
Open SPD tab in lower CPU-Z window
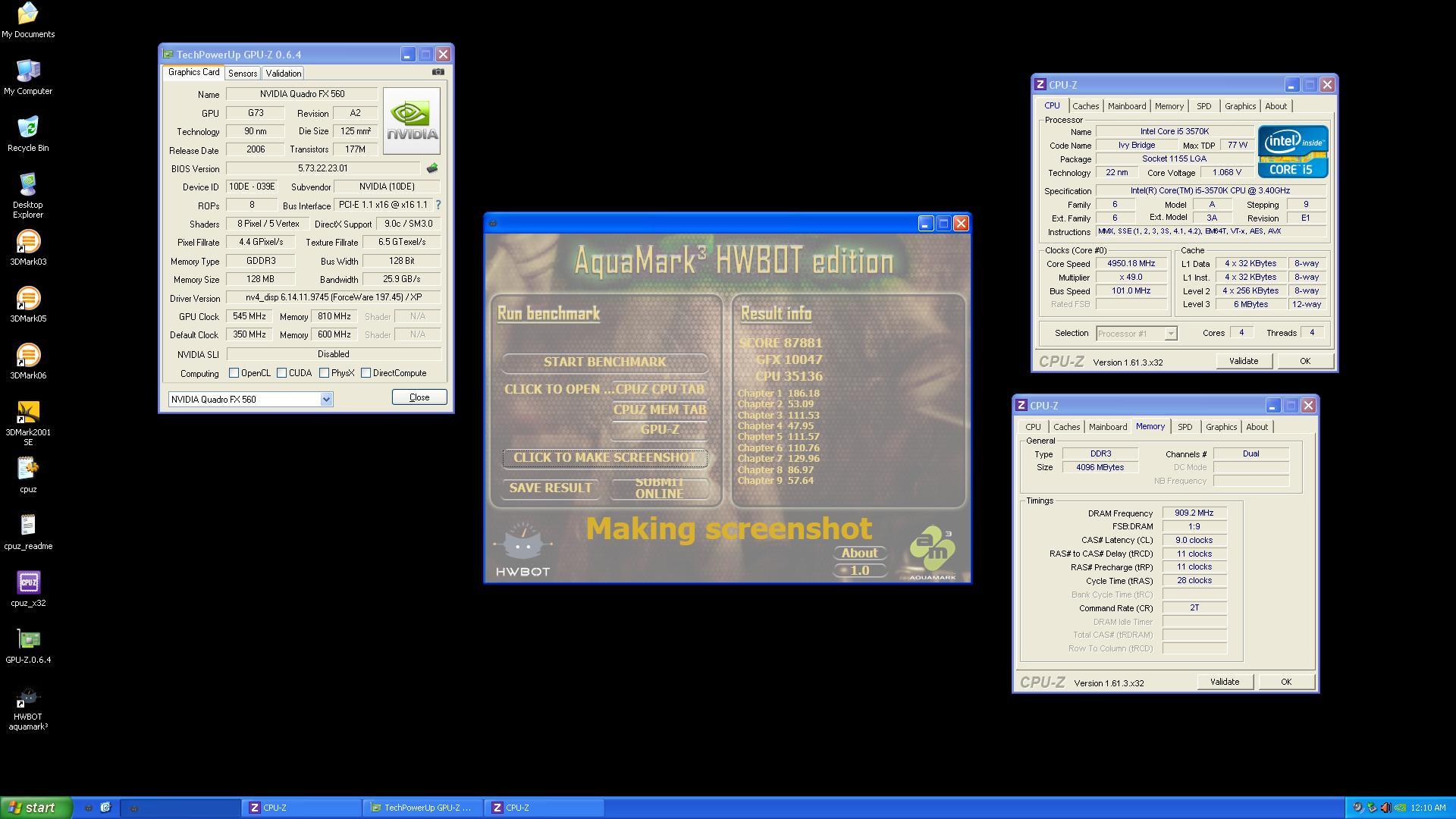[1185, 427]
